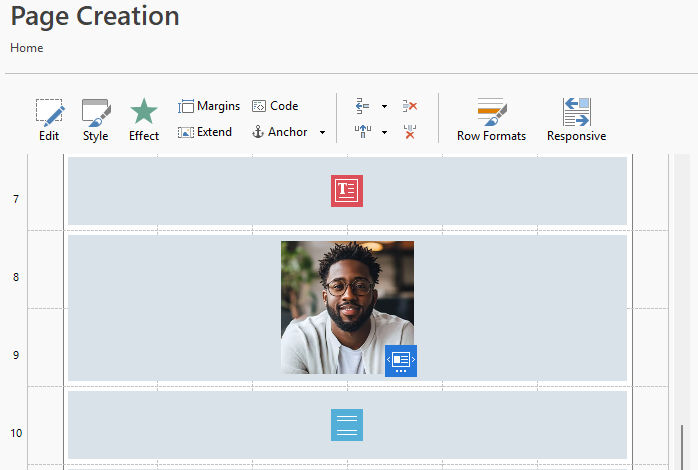Open the Margins settings
Screen dimensions: 698x470
tap(209, 106)
